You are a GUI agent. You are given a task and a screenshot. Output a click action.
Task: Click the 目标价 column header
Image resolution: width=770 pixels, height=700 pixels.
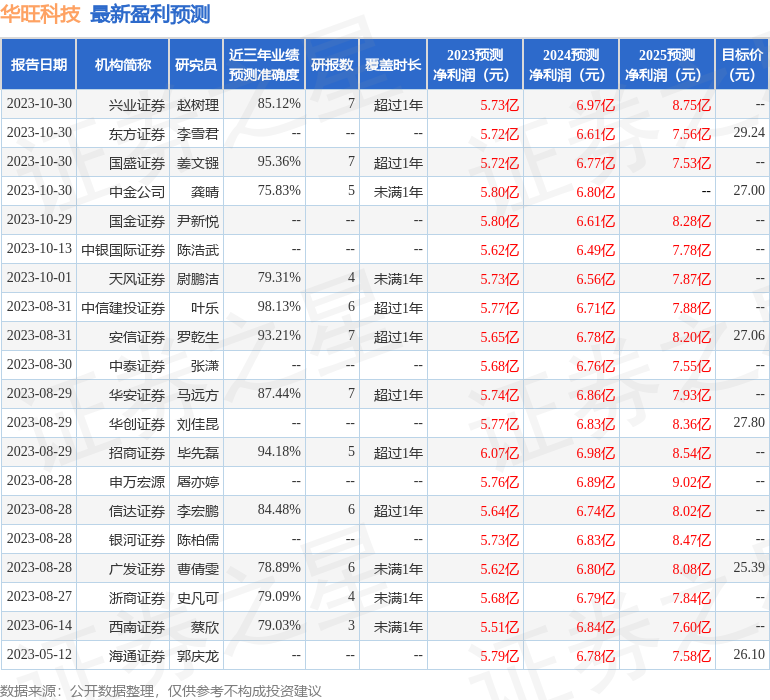pos(742,64)
